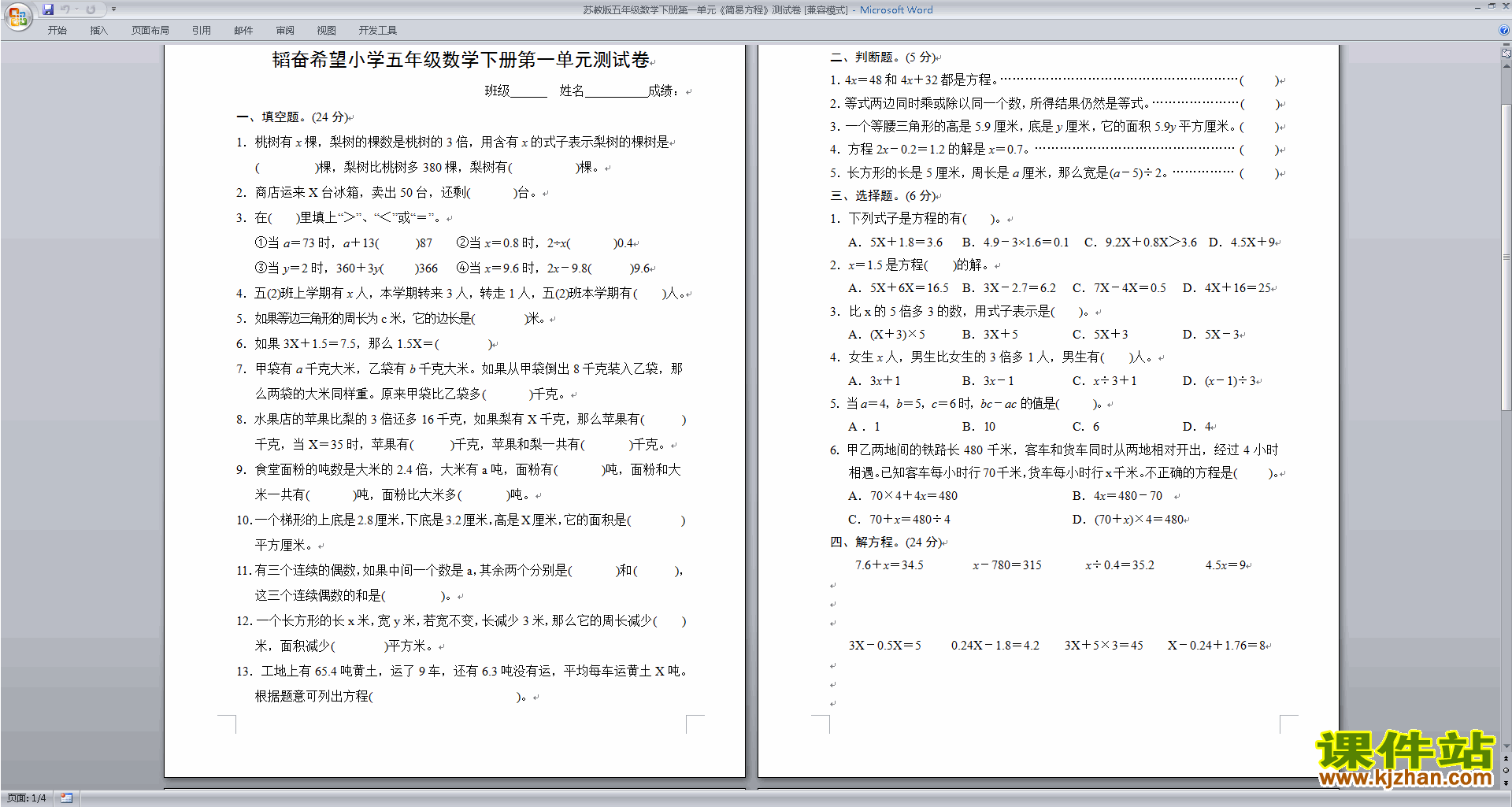The image size is (1512, 807).
Task: Click the 班级 blank line in the header
Action: pyautogui.click(x=528, y=91)
